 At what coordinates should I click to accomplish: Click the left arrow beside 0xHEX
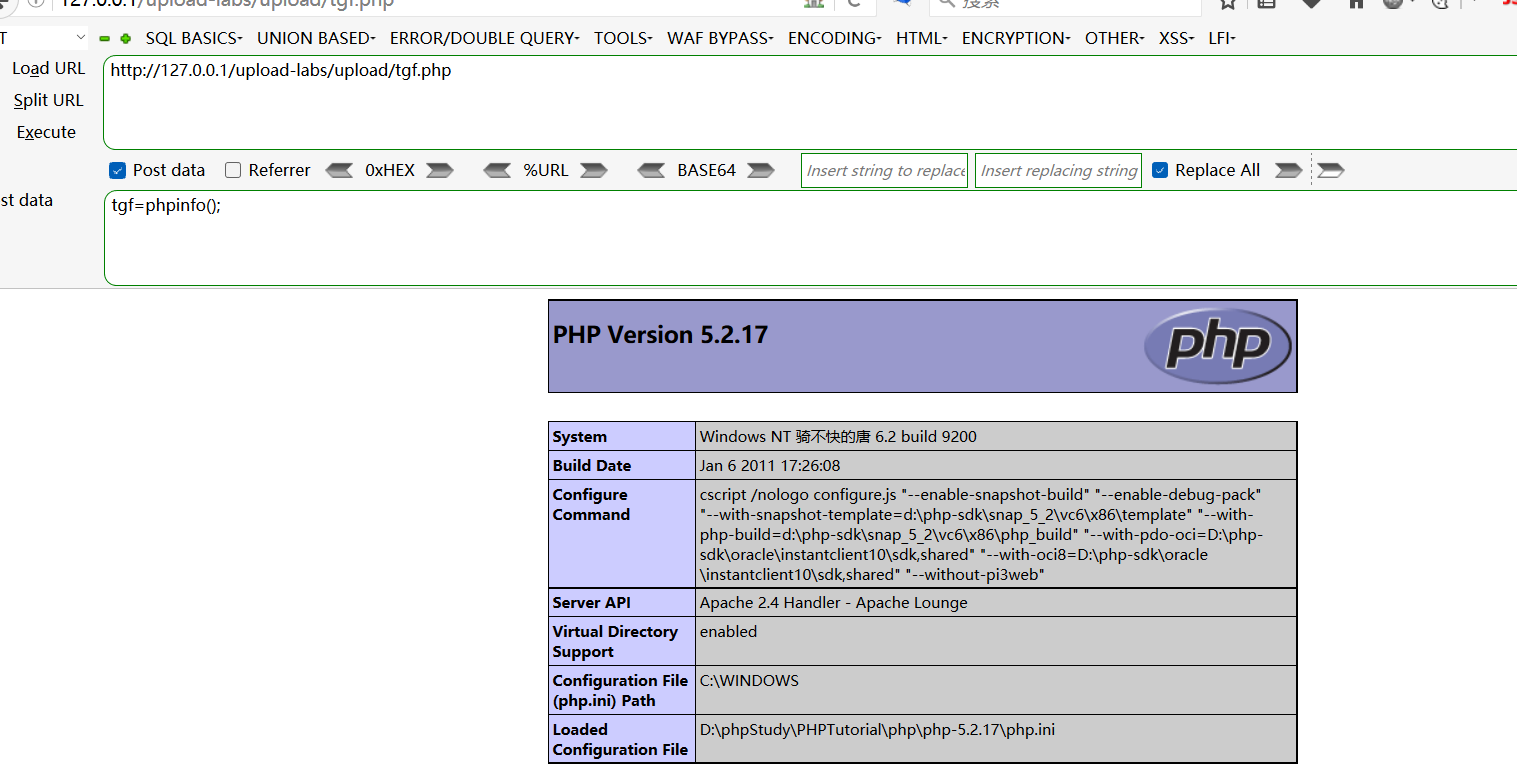tap(340, 170)
